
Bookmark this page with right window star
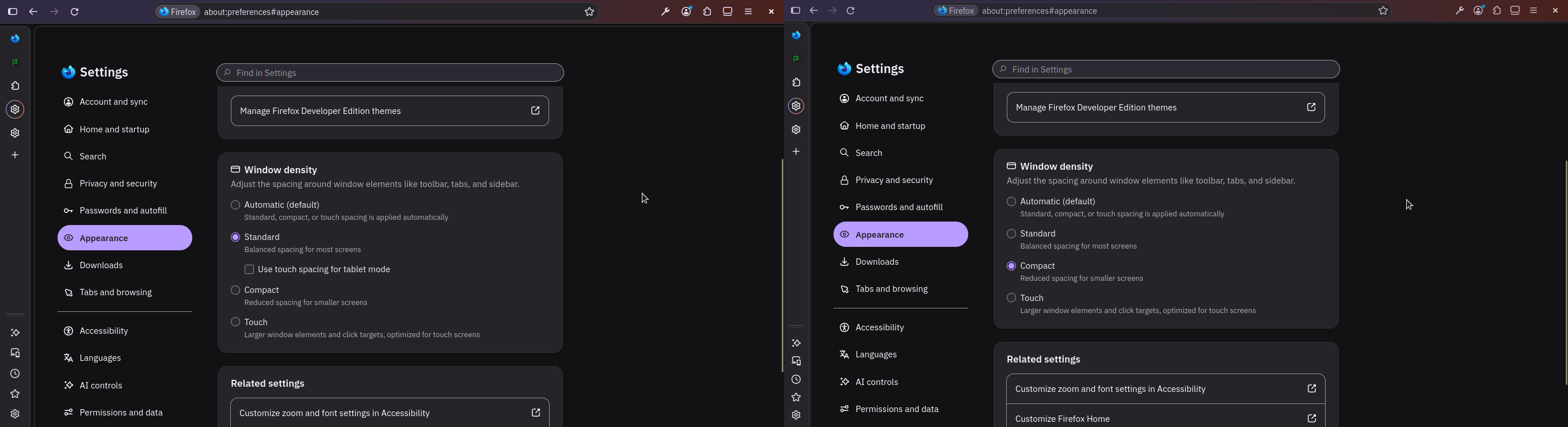(1384, 10)
